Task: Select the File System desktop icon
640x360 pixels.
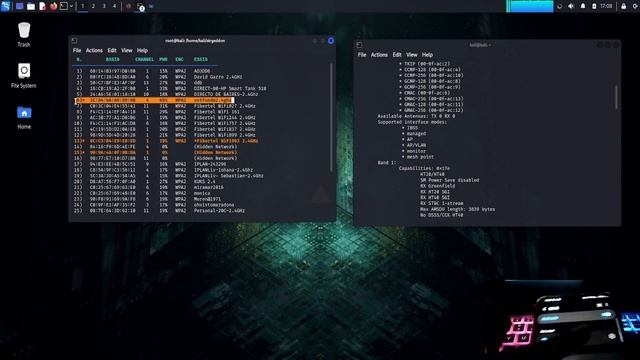Action: 24,76
